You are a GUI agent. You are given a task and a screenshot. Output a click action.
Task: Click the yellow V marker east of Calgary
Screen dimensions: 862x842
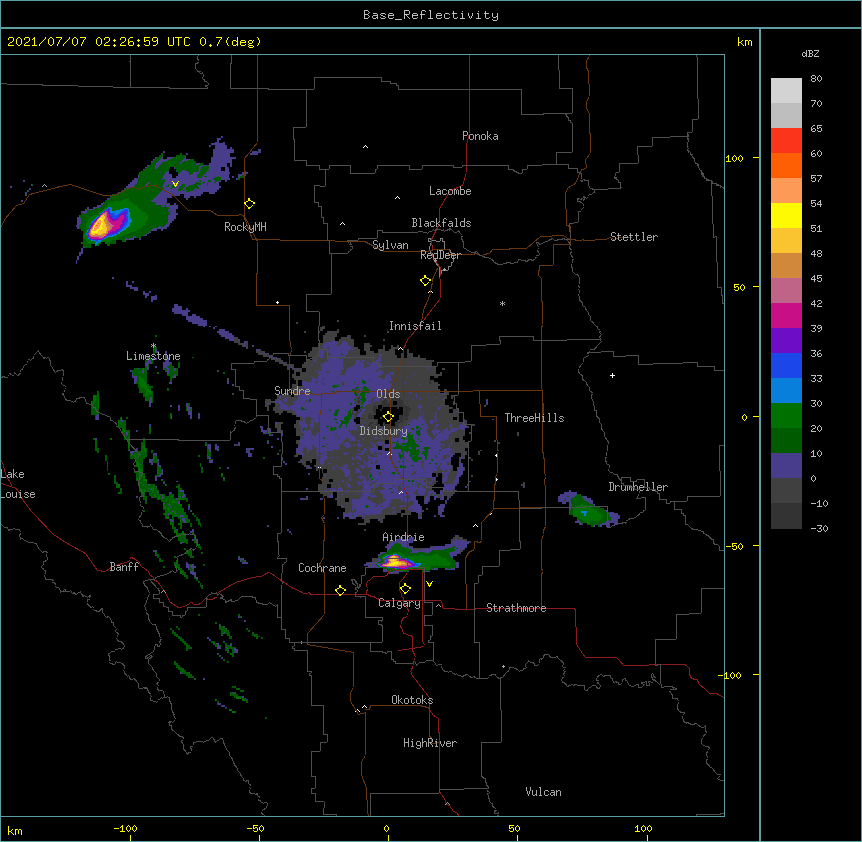(429, 584)
